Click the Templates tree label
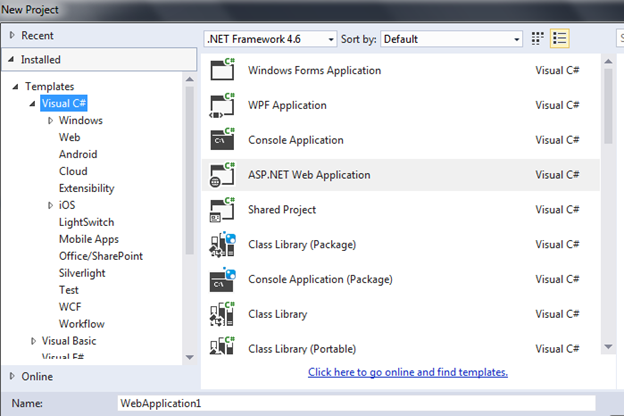 (x=50, y=86)
